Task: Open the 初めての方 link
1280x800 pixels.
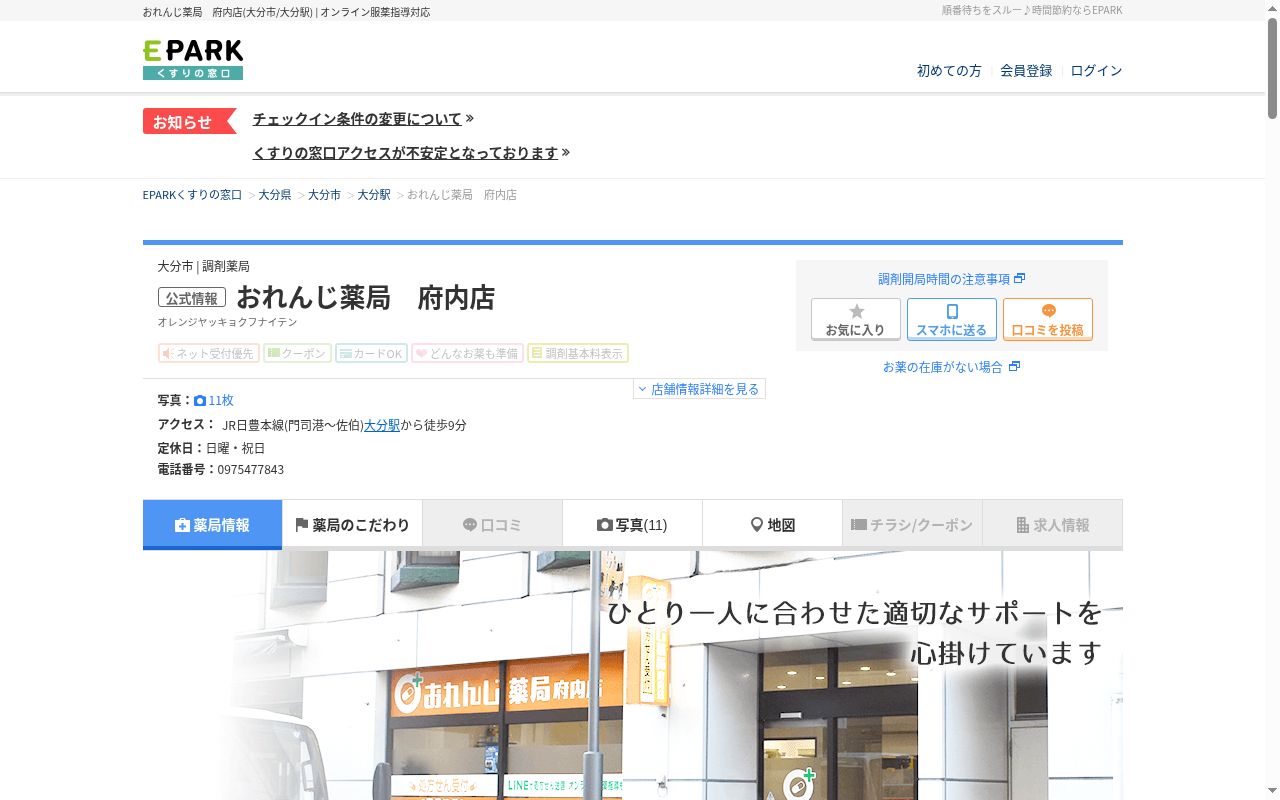Action: coord(949,71)
